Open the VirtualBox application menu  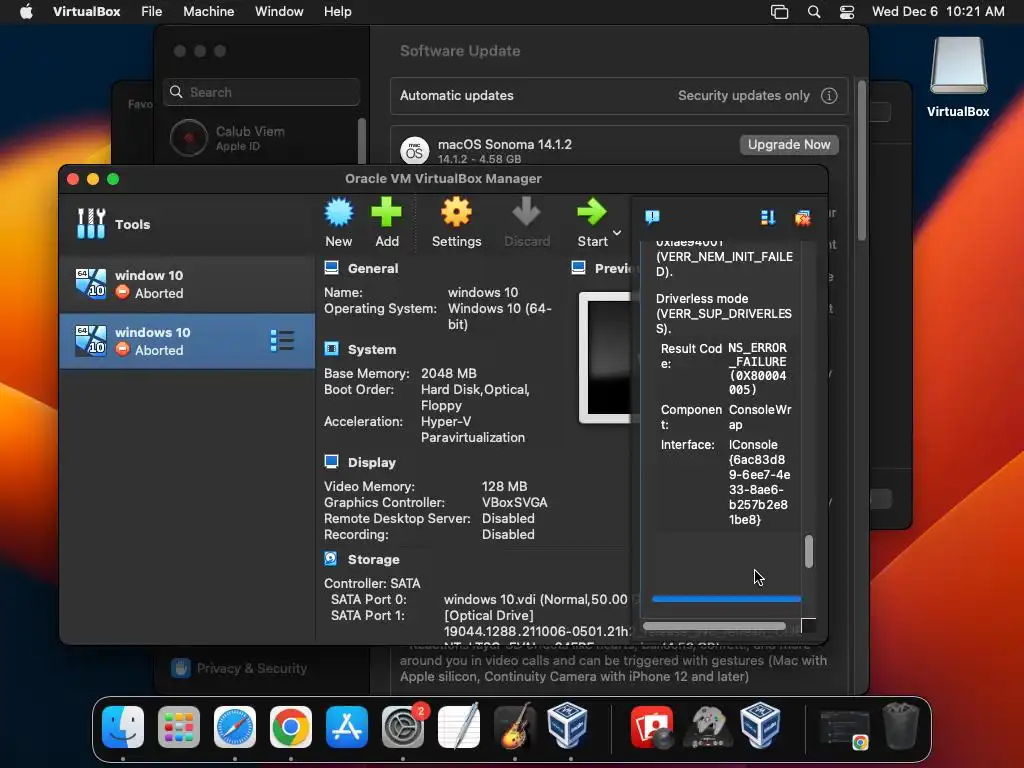[86, 11]
